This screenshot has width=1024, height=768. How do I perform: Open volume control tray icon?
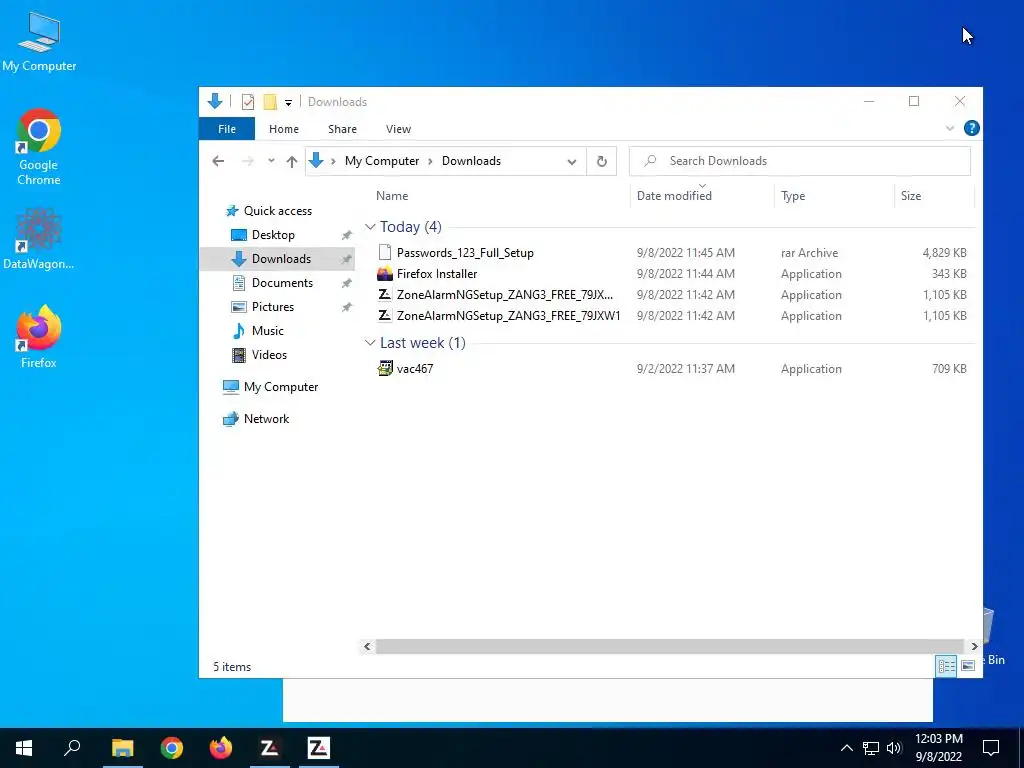click(894, 748)
